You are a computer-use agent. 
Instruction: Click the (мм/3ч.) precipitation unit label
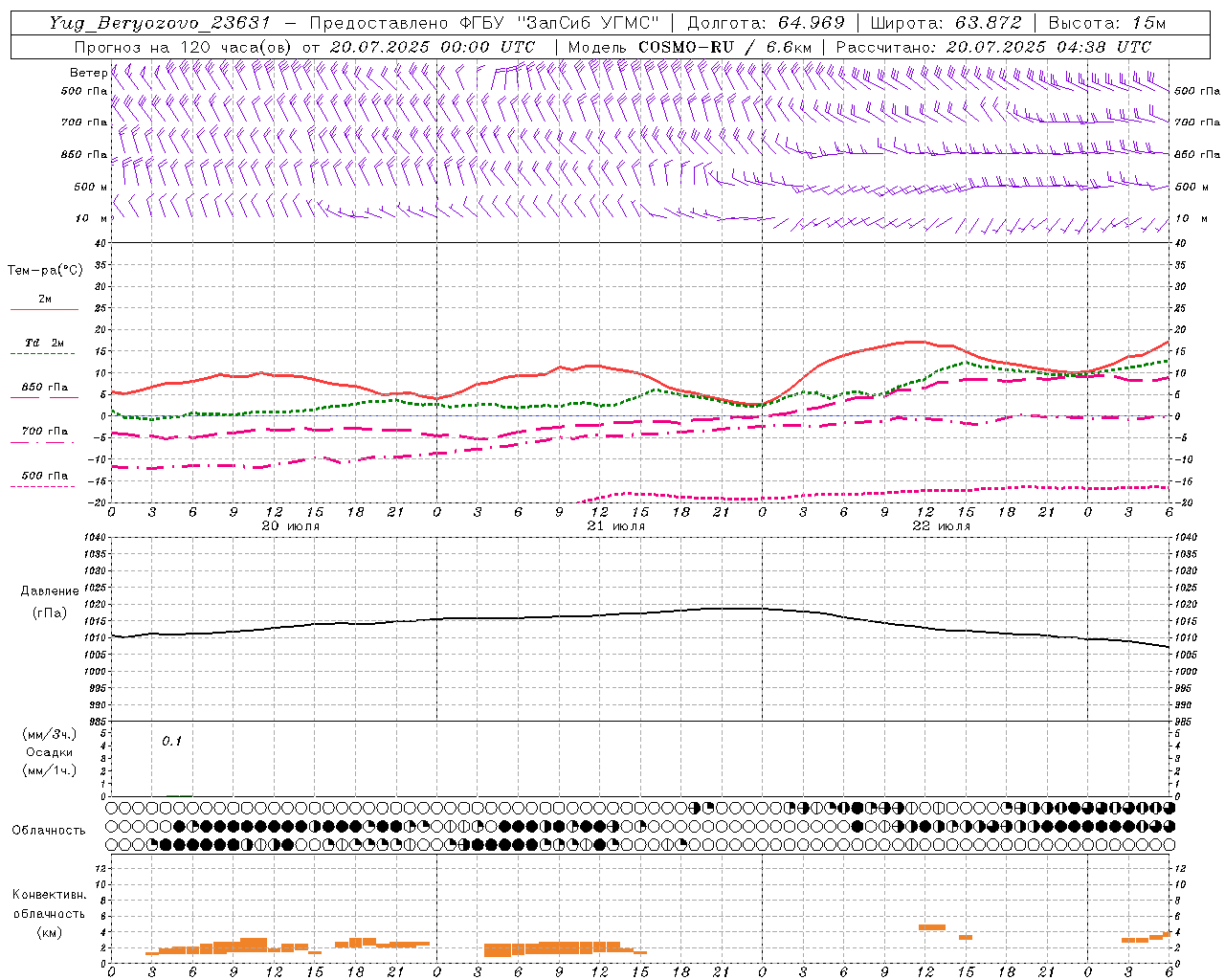click(x=50, y=734)
